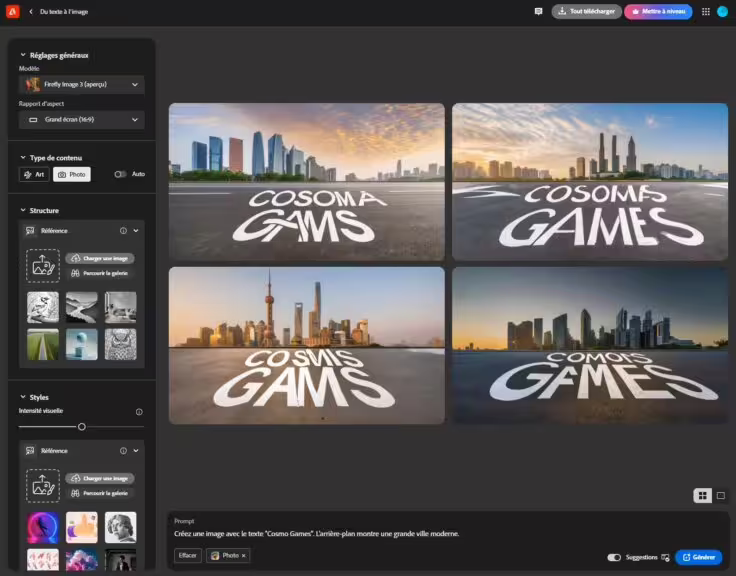Select the grid view layout icon
Screen dimensions: 736x576
pyautogui.click(x=703, y=495)
